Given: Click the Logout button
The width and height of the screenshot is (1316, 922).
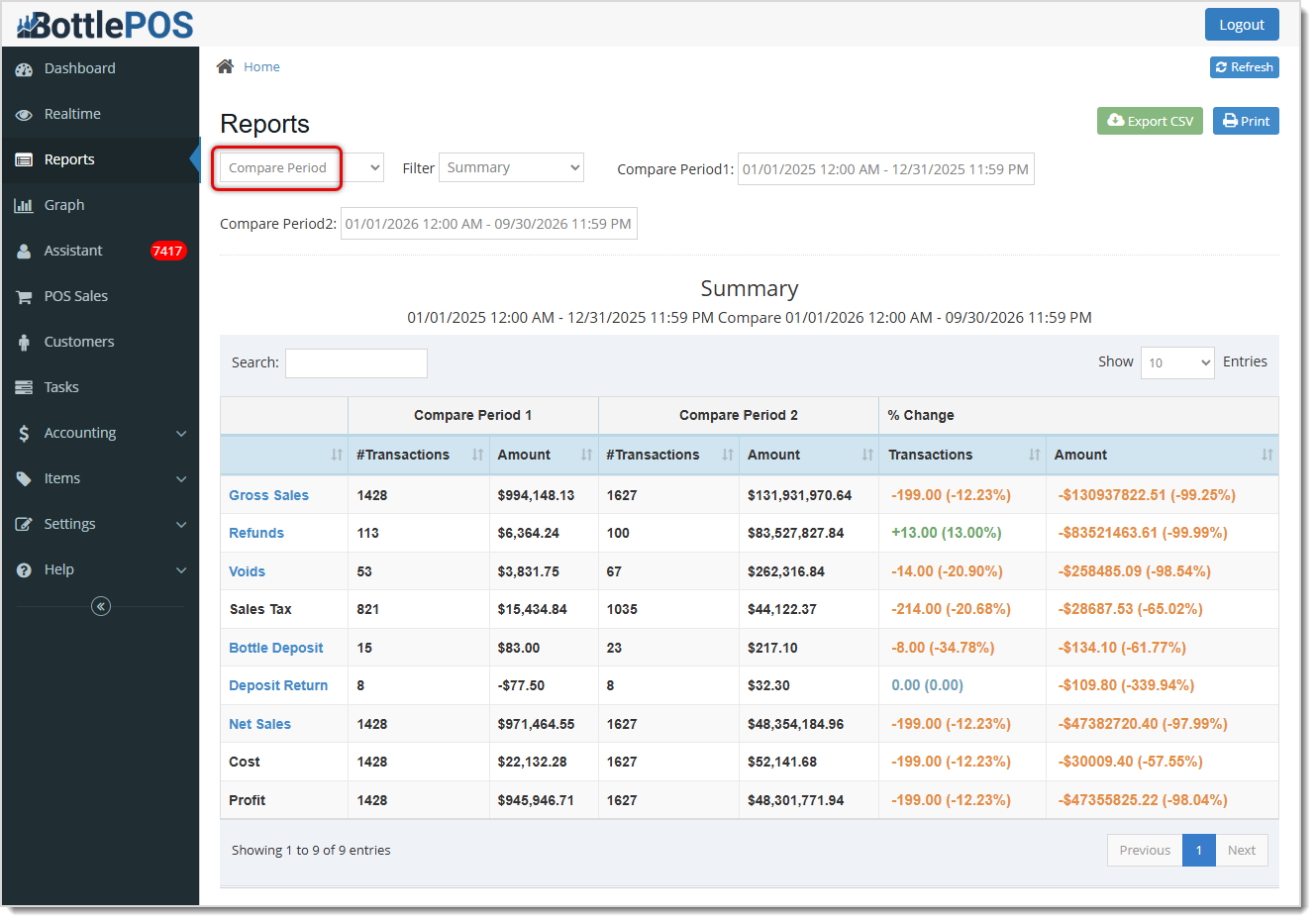Looking at the screenshot, I should tap(1242, 25).
